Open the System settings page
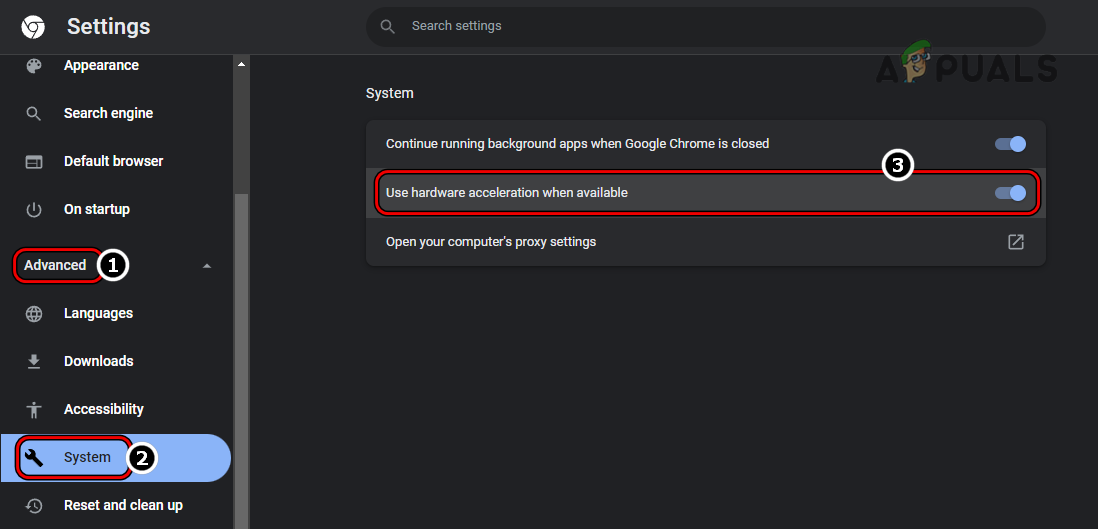Image resolution: width=1098 pixels, height=529 pixels. tap(87, 457)
